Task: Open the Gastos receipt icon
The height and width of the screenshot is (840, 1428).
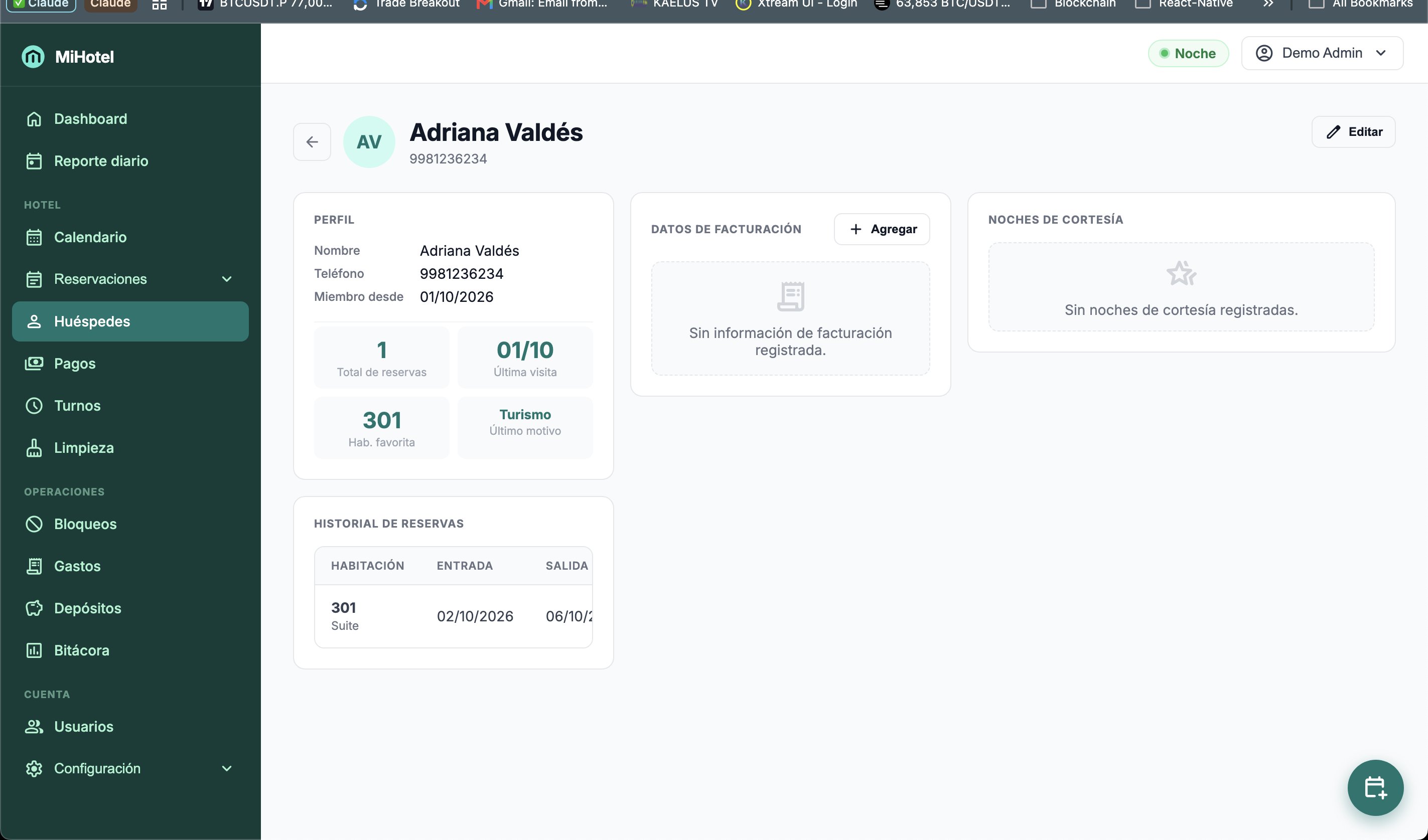Action: 34,566
